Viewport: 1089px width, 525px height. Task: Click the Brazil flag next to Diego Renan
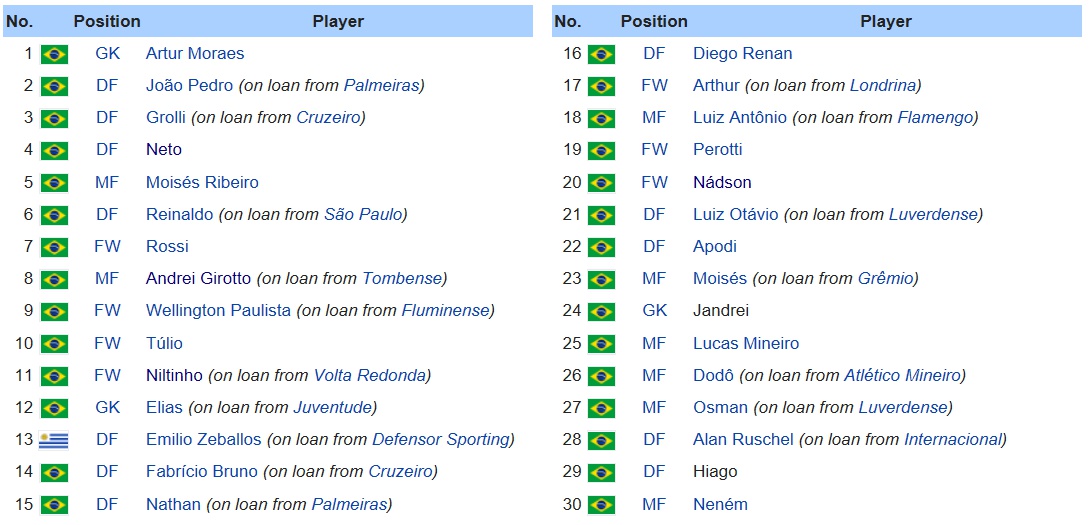pyautogui.click(x=601, y=54)
